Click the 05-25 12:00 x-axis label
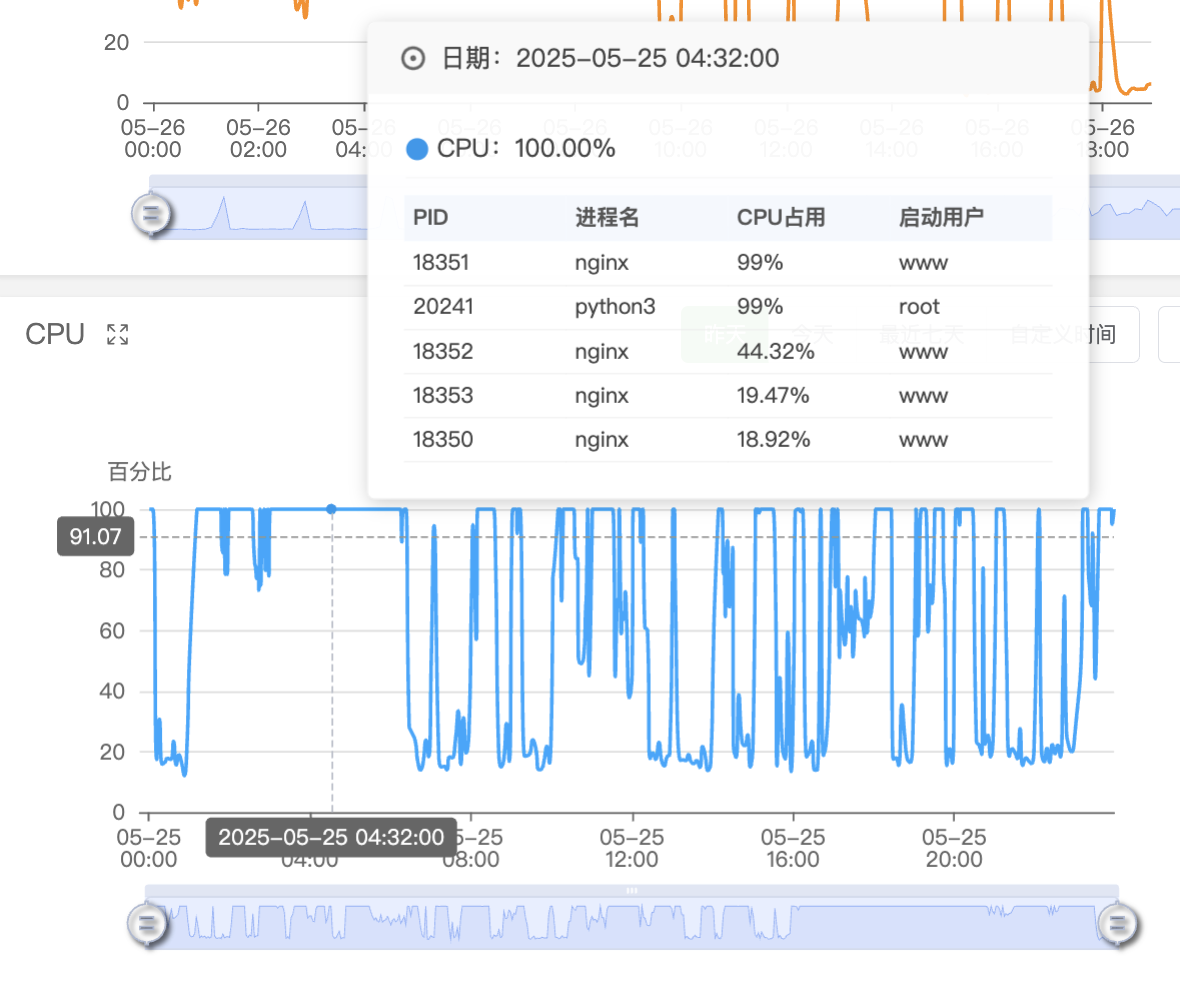 [632, 848]
